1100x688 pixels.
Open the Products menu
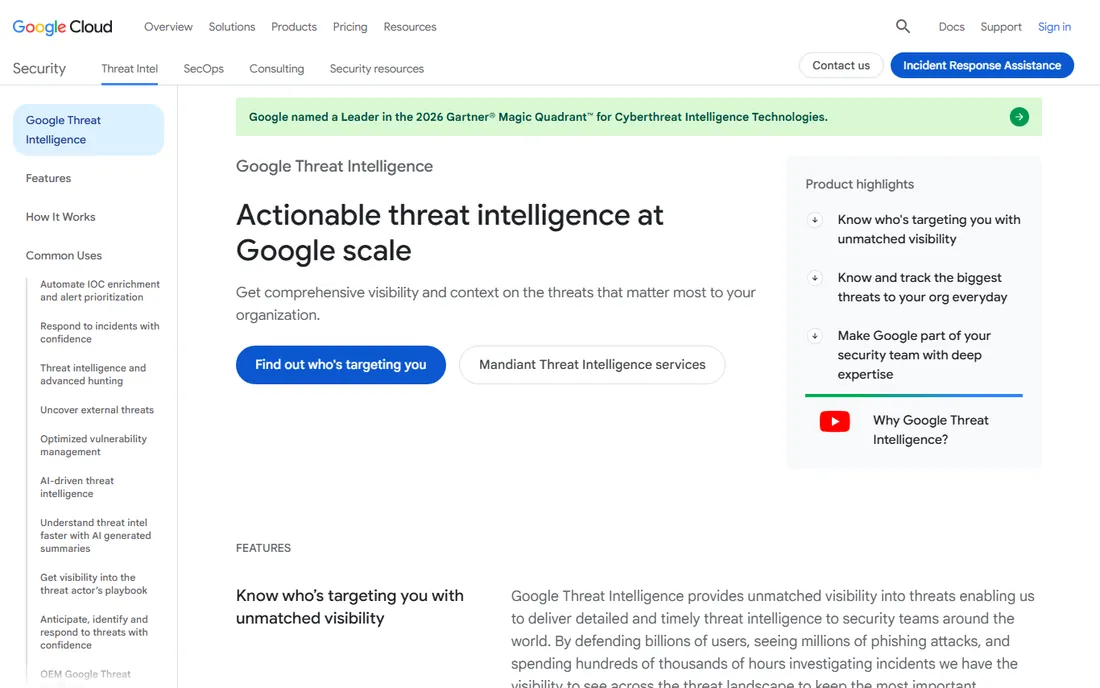[x=294, y=27]
